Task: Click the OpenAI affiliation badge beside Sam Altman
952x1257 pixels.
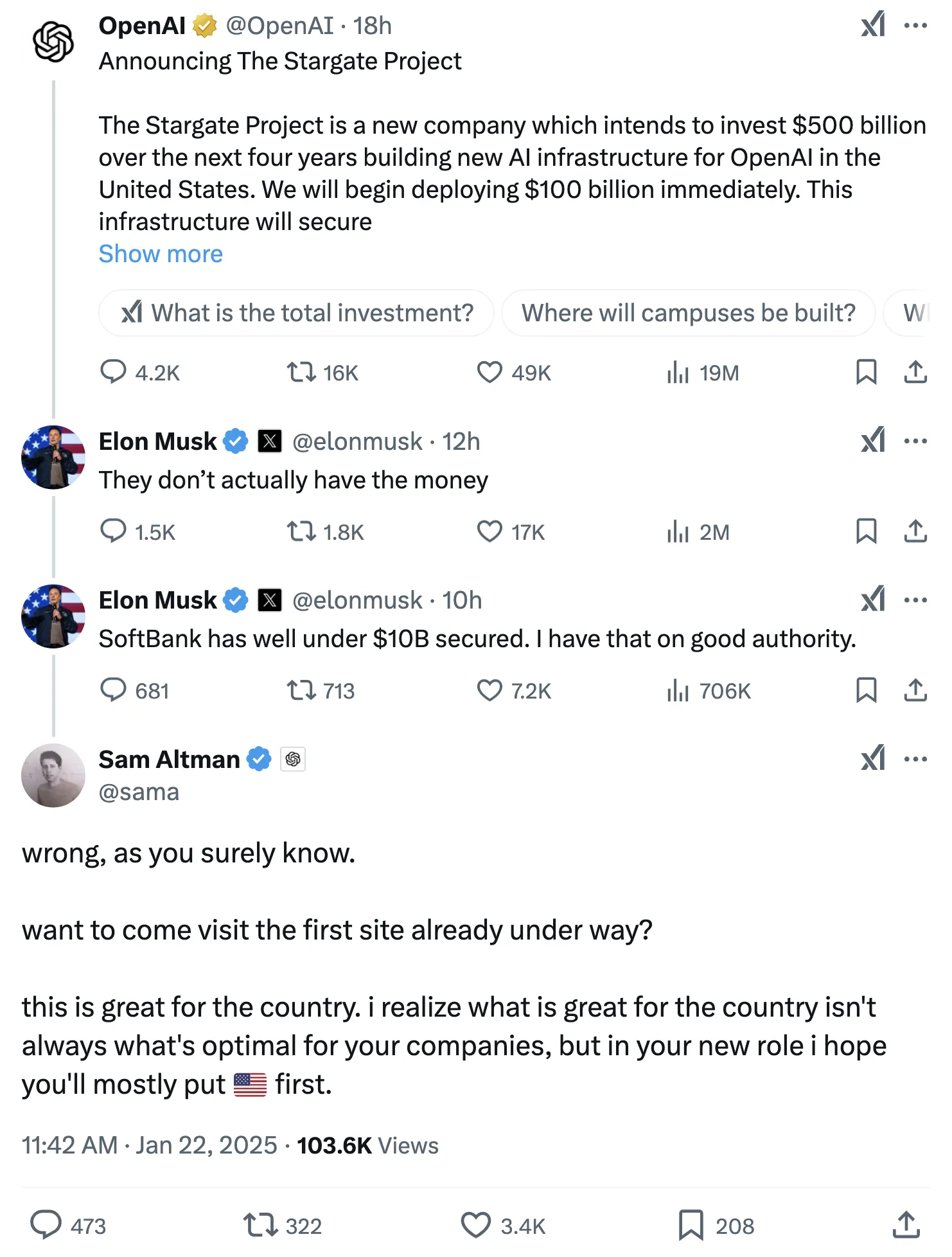Action: coord(293,759)
